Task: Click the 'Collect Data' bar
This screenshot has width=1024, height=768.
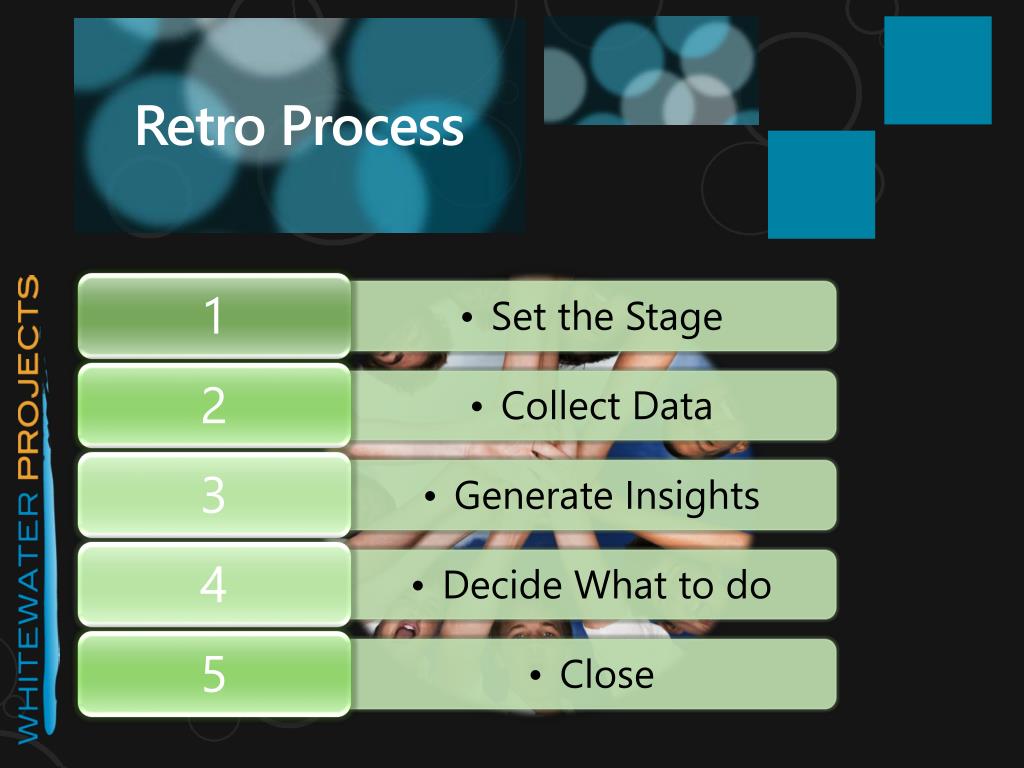Action: pos(593,406)
